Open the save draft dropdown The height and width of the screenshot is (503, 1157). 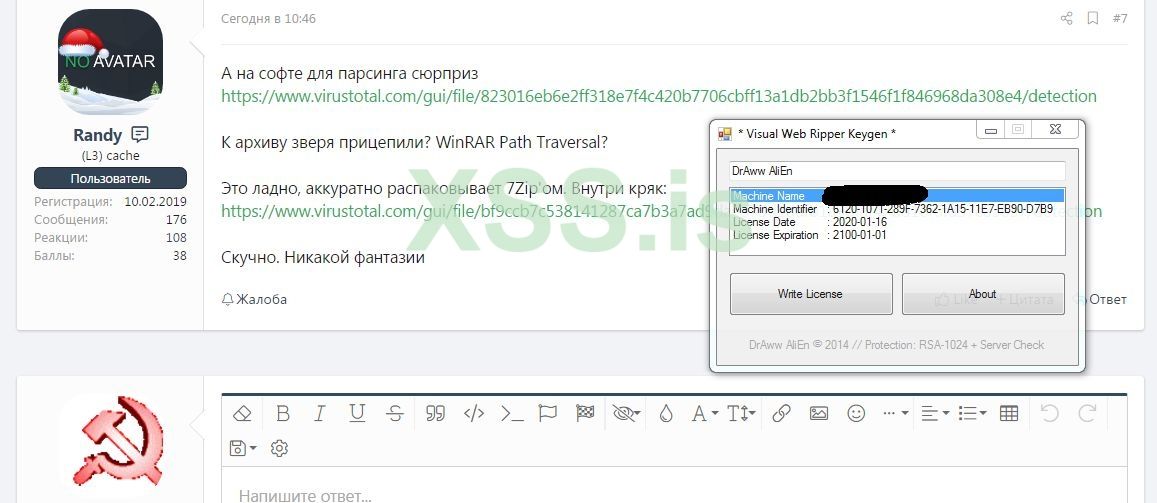[243, 448]
